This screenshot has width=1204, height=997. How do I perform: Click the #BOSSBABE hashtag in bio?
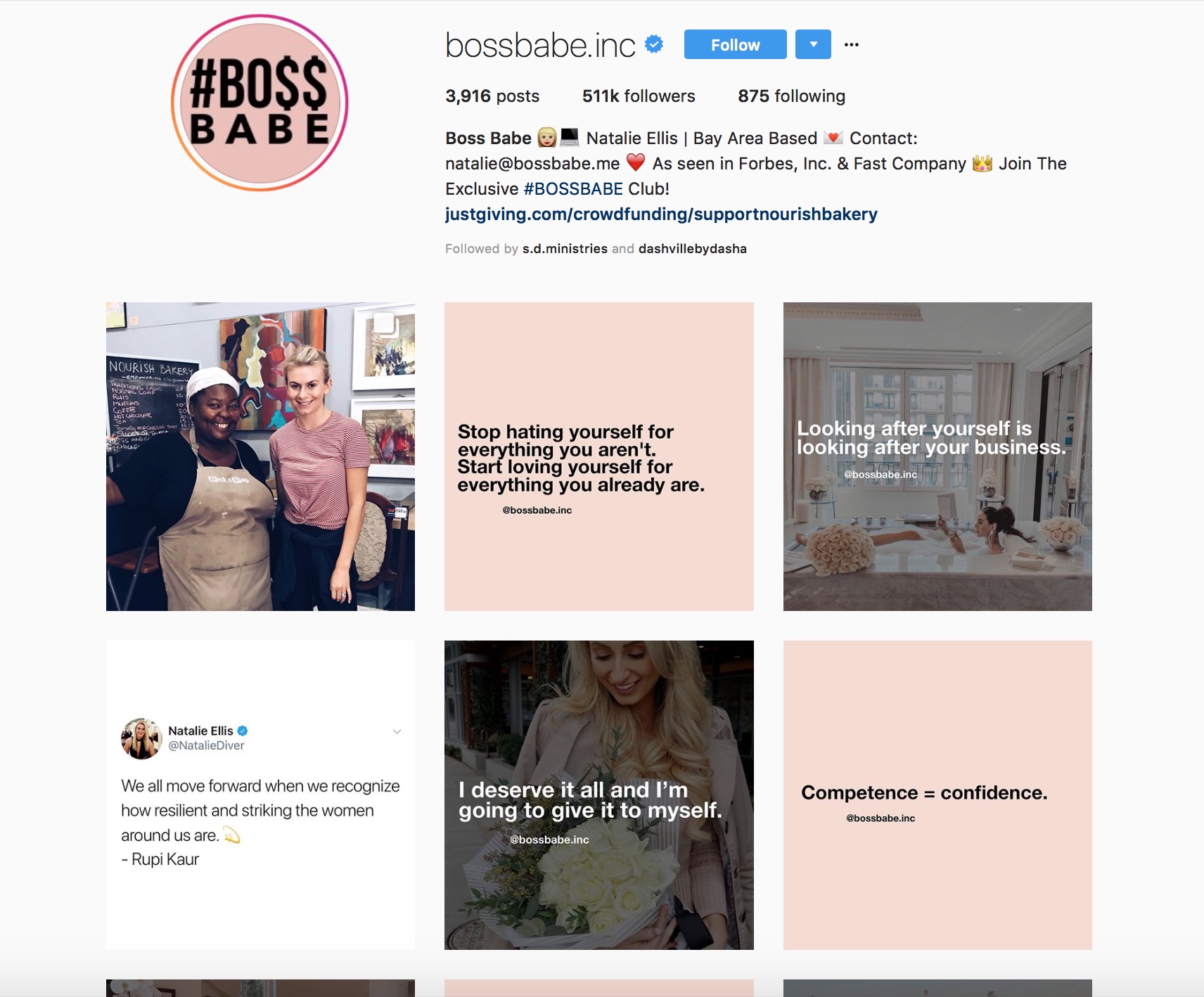click(573, 189)
